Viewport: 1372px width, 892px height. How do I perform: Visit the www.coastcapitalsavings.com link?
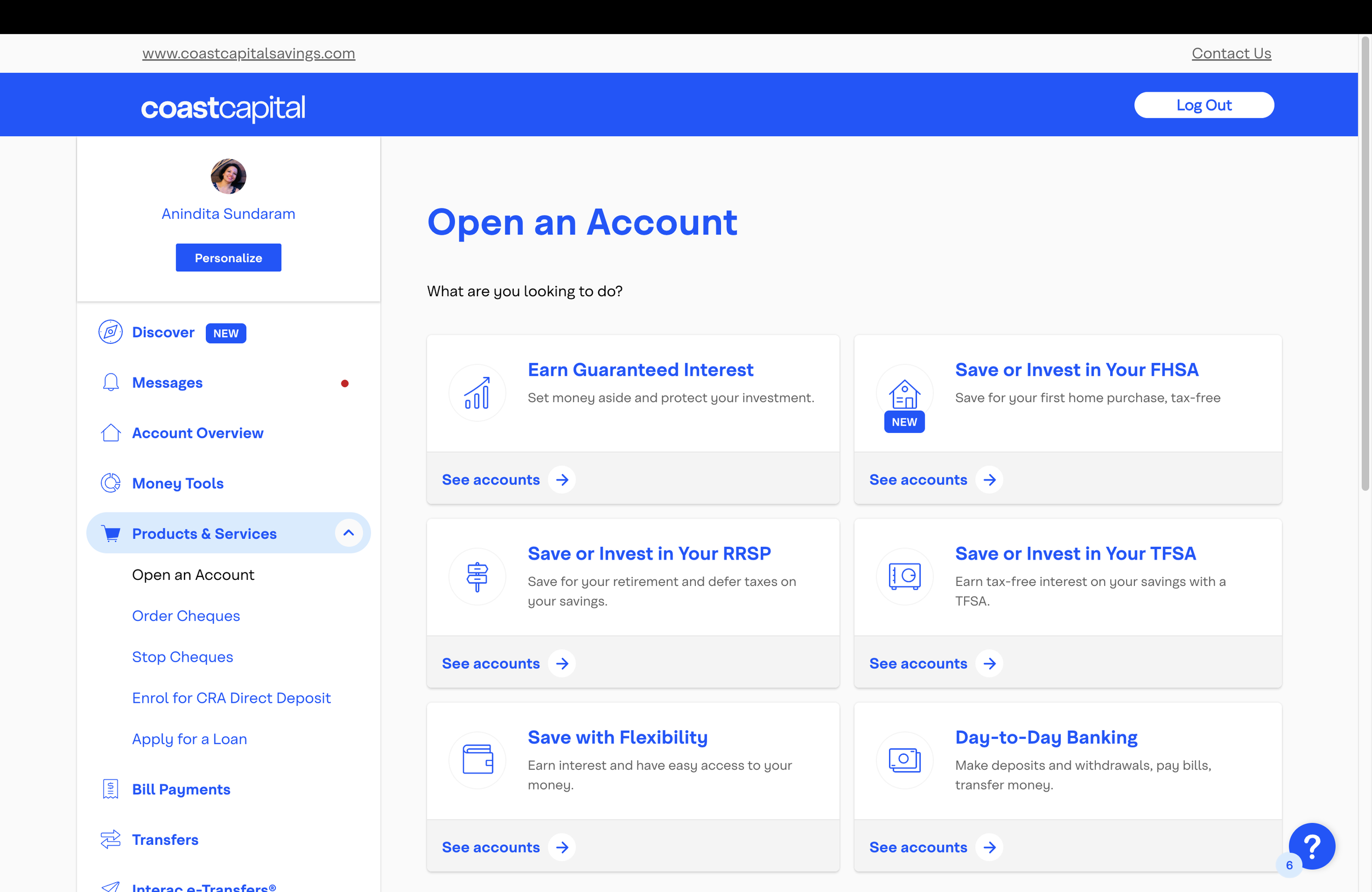pyautogui.click(x=249, y=53)
